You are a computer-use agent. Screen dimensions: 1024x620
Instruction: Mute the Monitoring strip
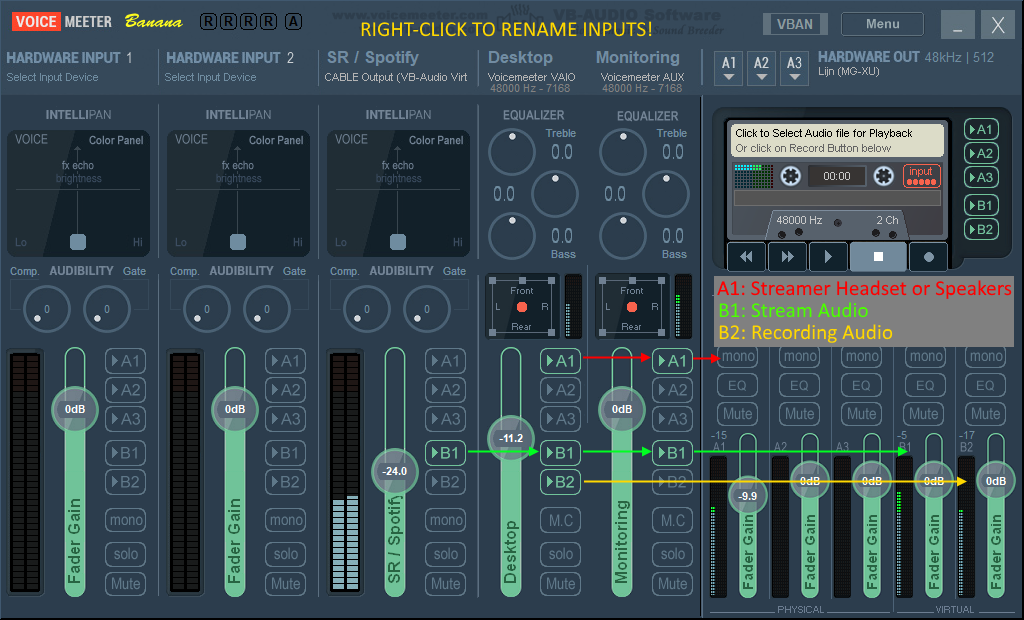[x=673, y=583]
